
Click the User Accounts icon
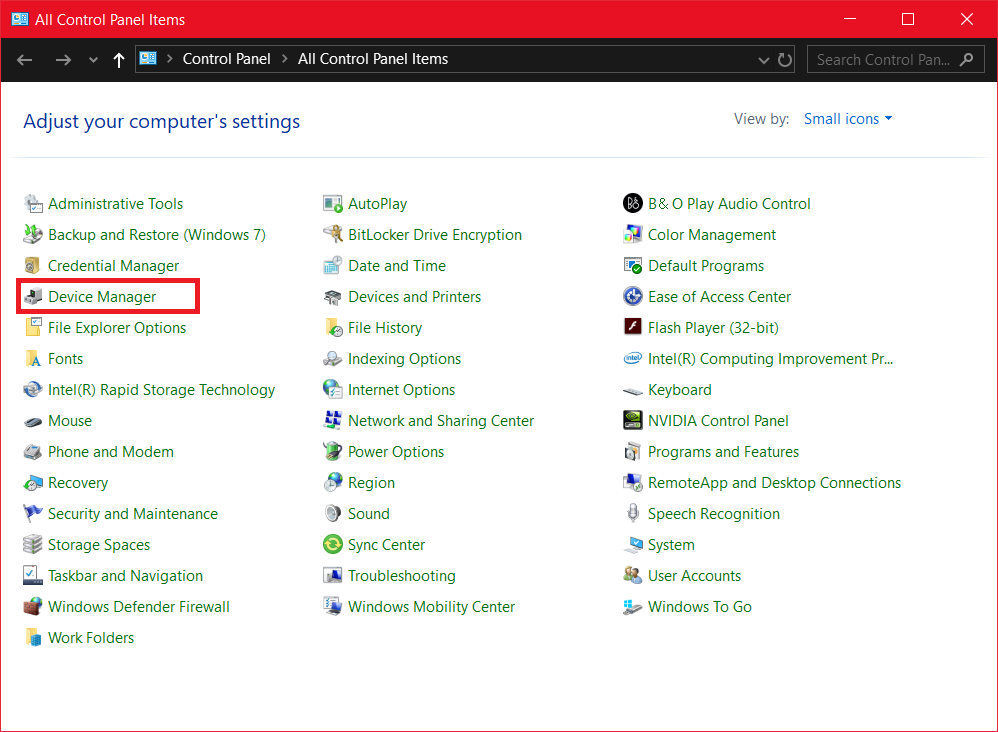tap(633, 576)
